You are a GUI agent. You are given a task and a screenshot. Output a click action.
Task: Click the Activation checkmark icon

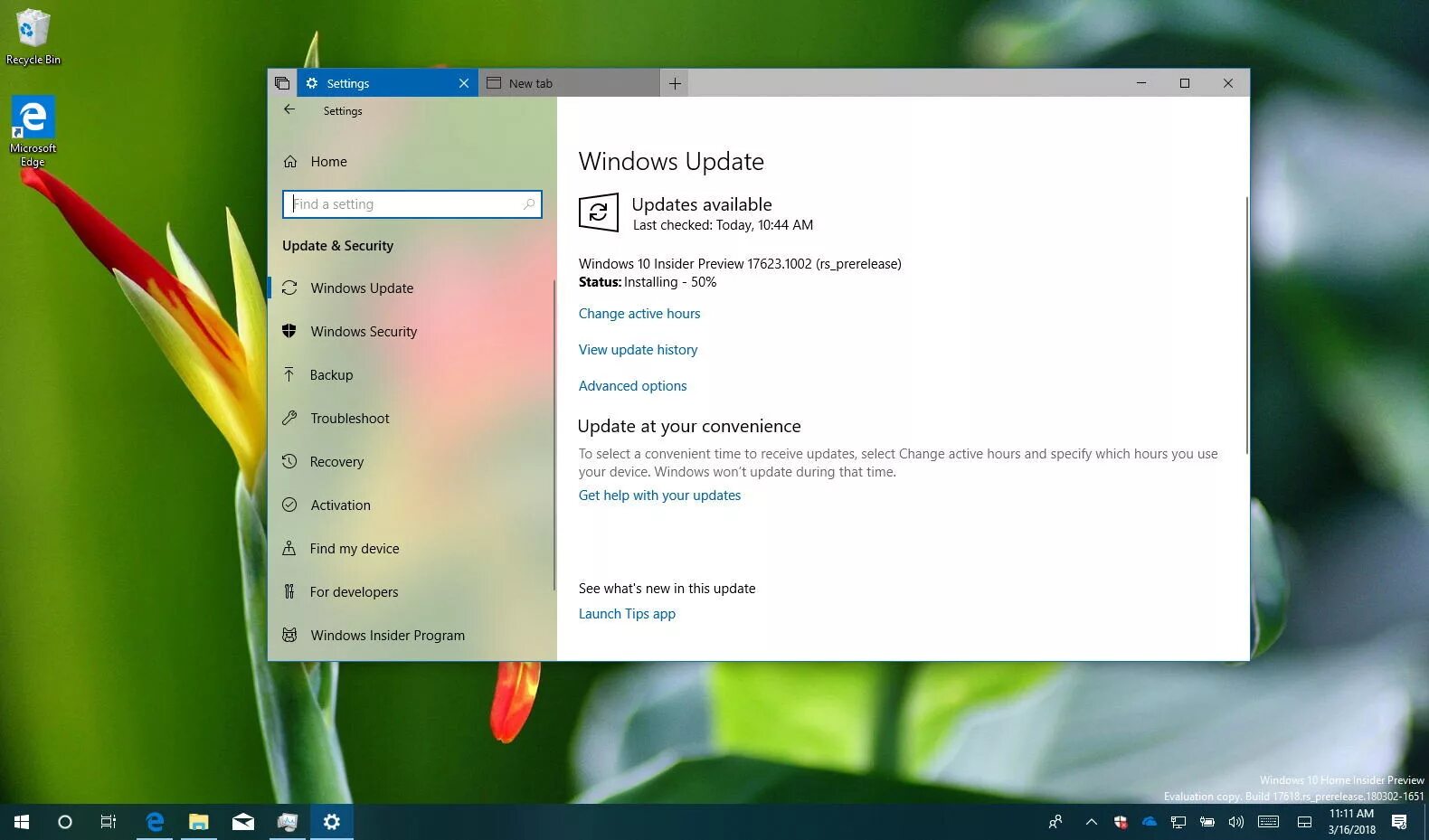pos(289,505)
